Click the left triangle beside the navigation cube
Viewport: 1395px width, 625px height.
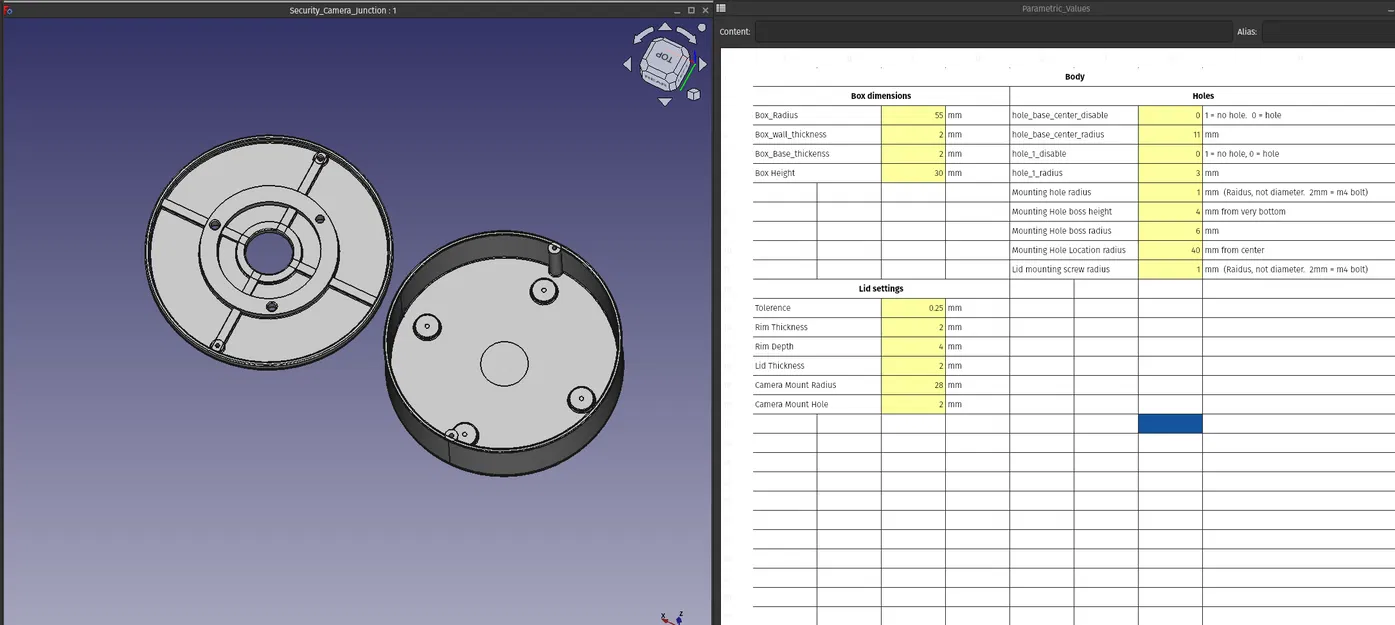coord(626,63)
